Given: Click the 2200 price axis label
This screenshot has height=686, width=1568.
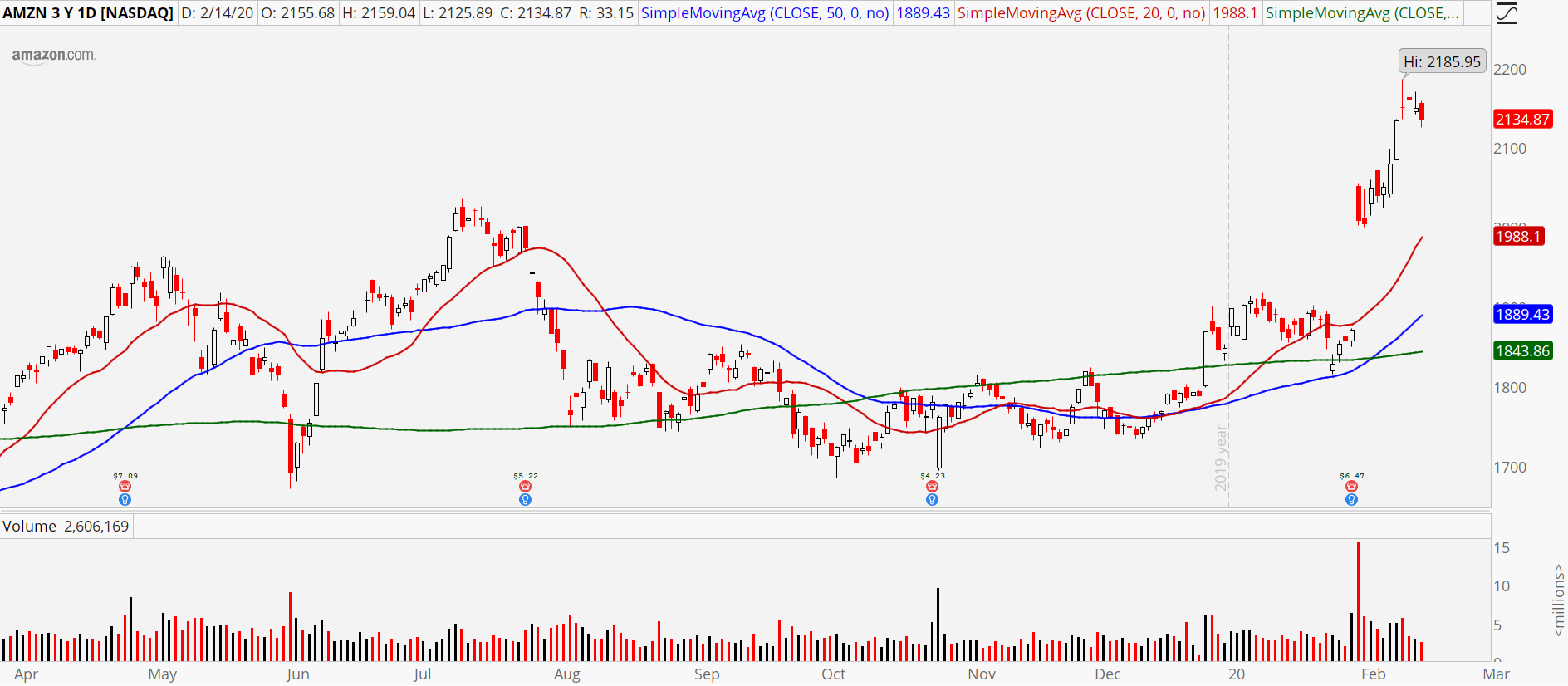Looking at the screenshot, I should tap(1510, 70).
